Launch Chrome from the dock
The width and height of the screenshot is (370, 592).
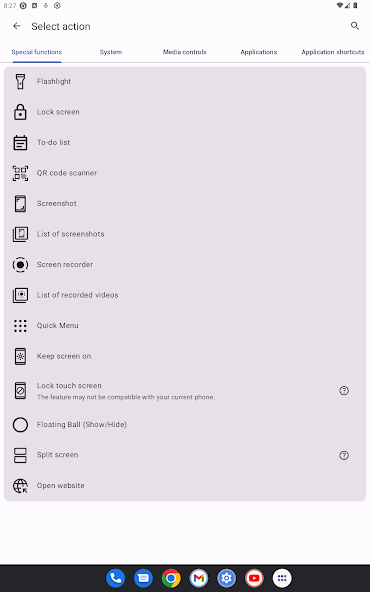pos(171,578)
